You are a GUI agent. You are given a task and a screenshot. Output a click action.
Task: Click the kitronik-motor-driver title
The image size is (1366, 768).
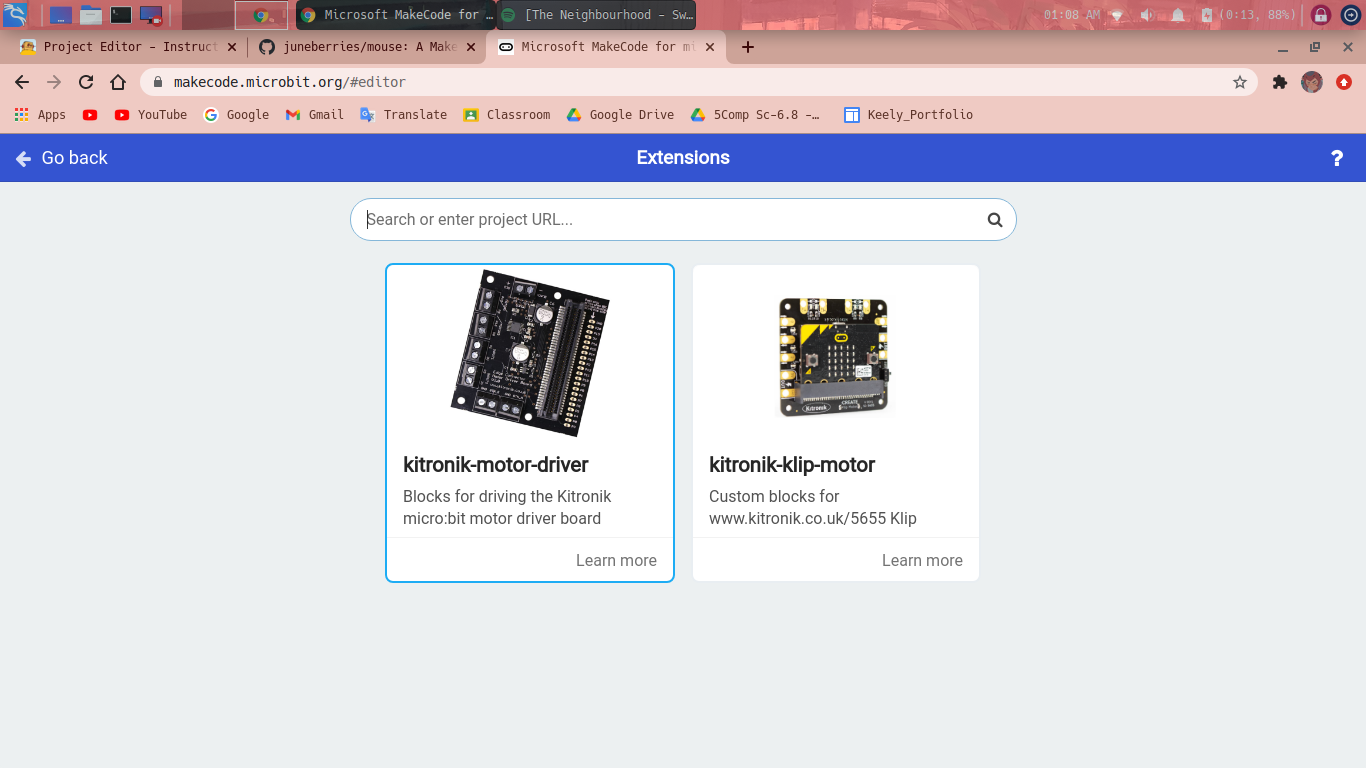(496, 465)
